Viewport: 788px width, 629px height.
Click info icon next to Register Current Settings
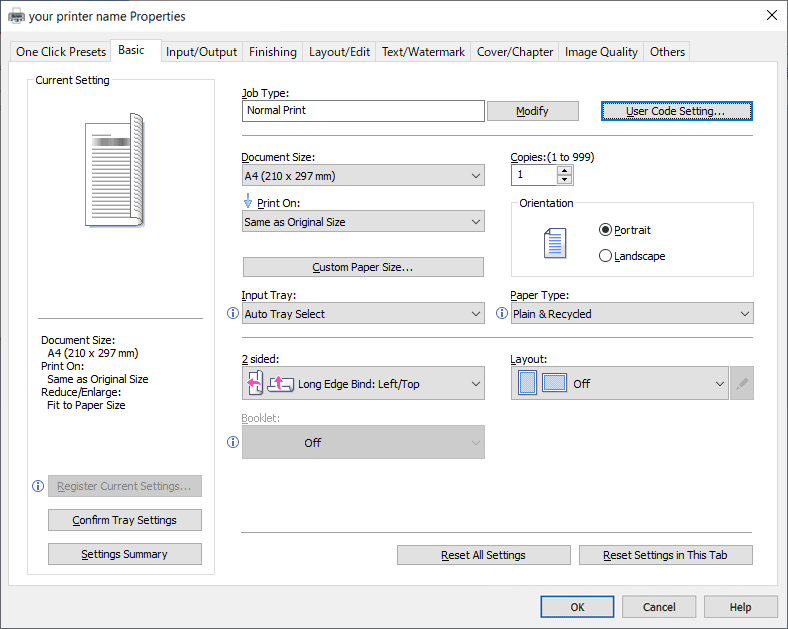[38, 486]
